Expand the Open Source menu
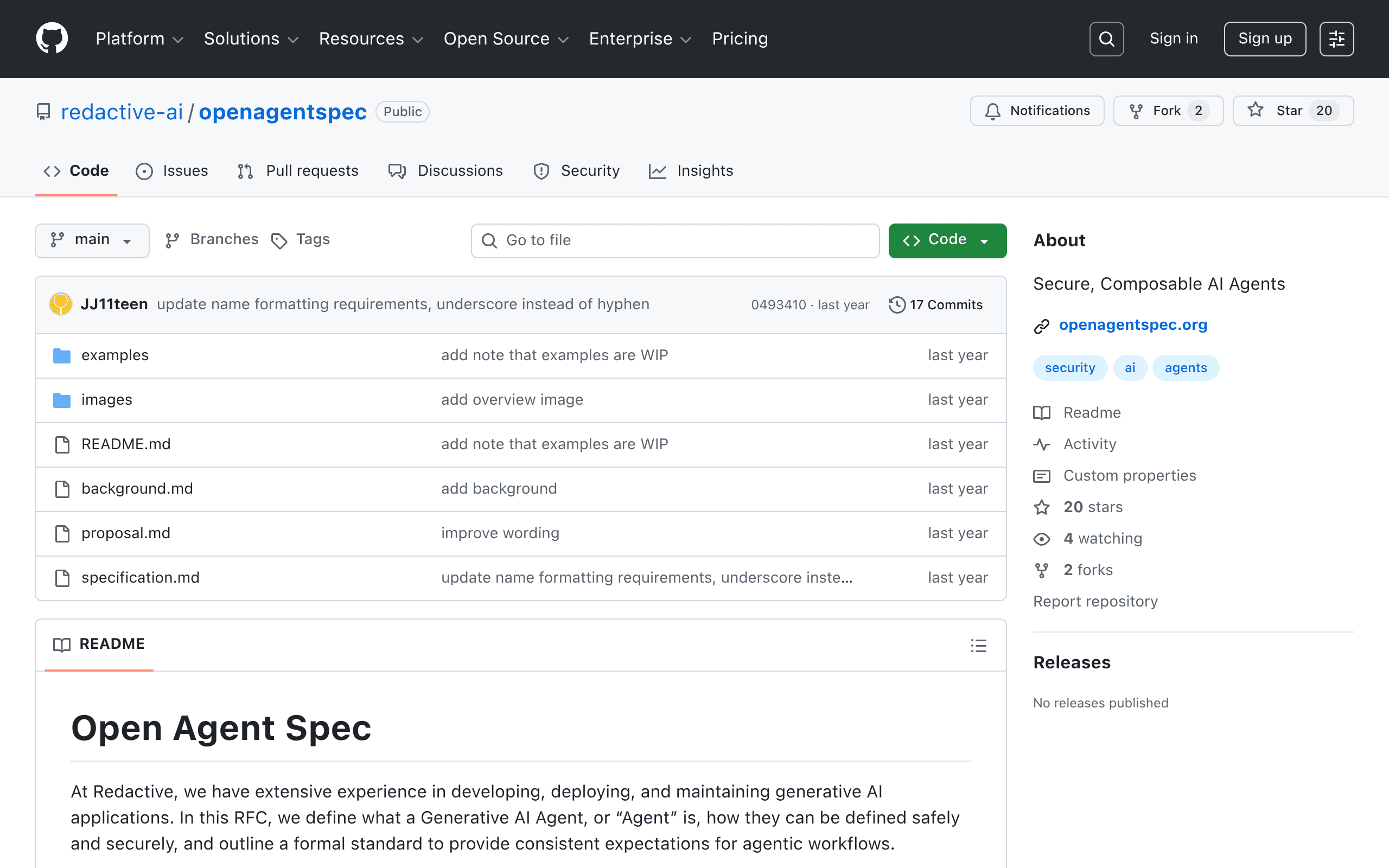 click(x=506, y=39)
